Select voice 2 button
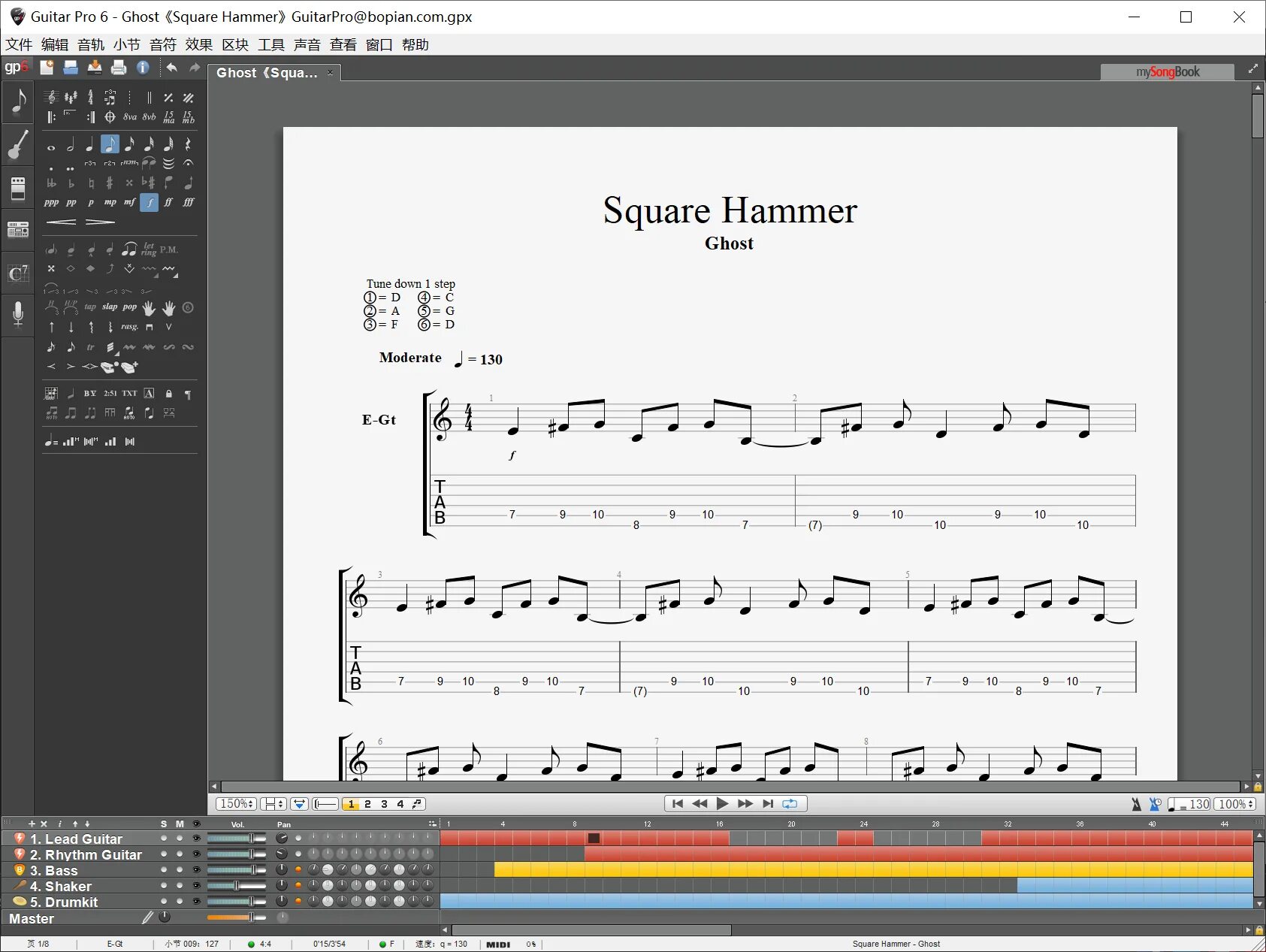Viewport: 1266px width, 952px height. 367,804
